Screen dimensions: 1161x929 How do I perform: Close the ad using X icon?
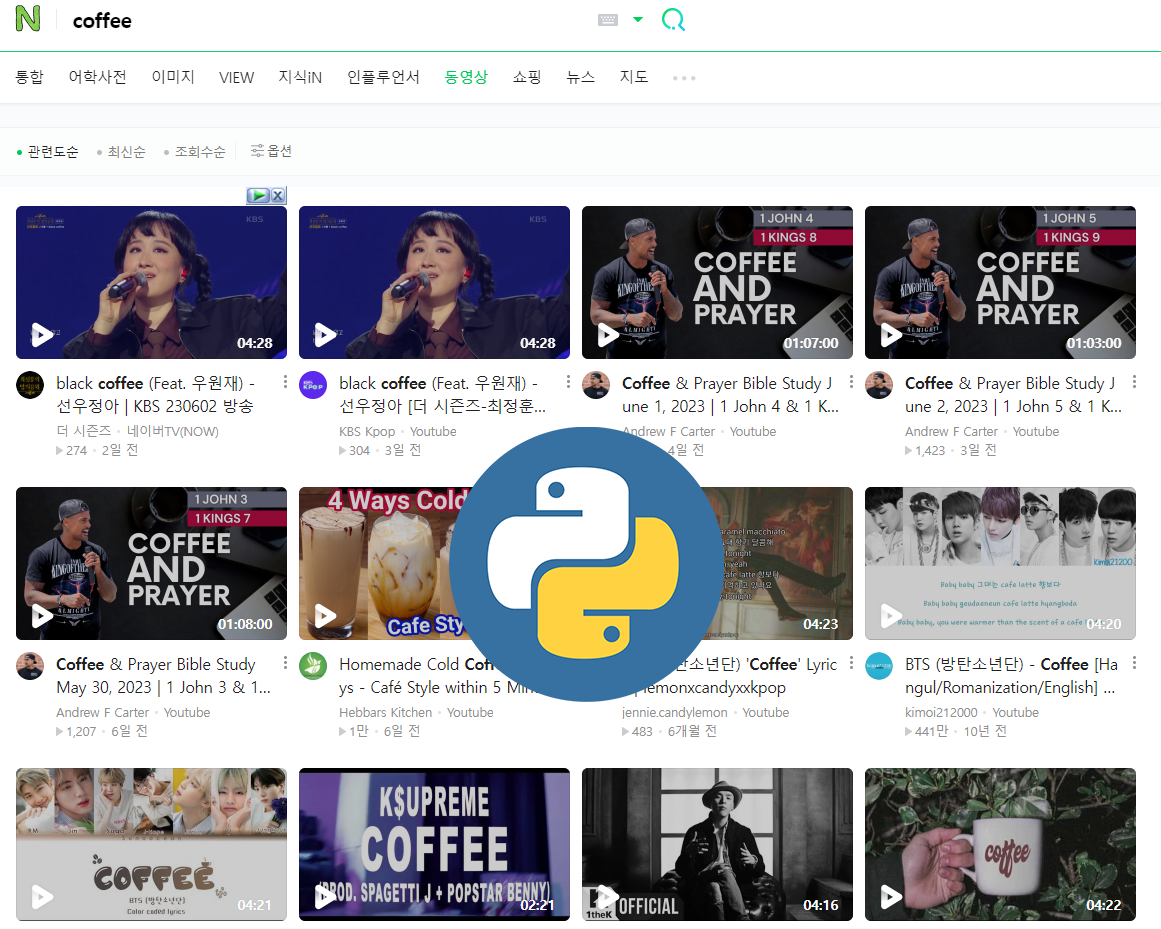278,196
